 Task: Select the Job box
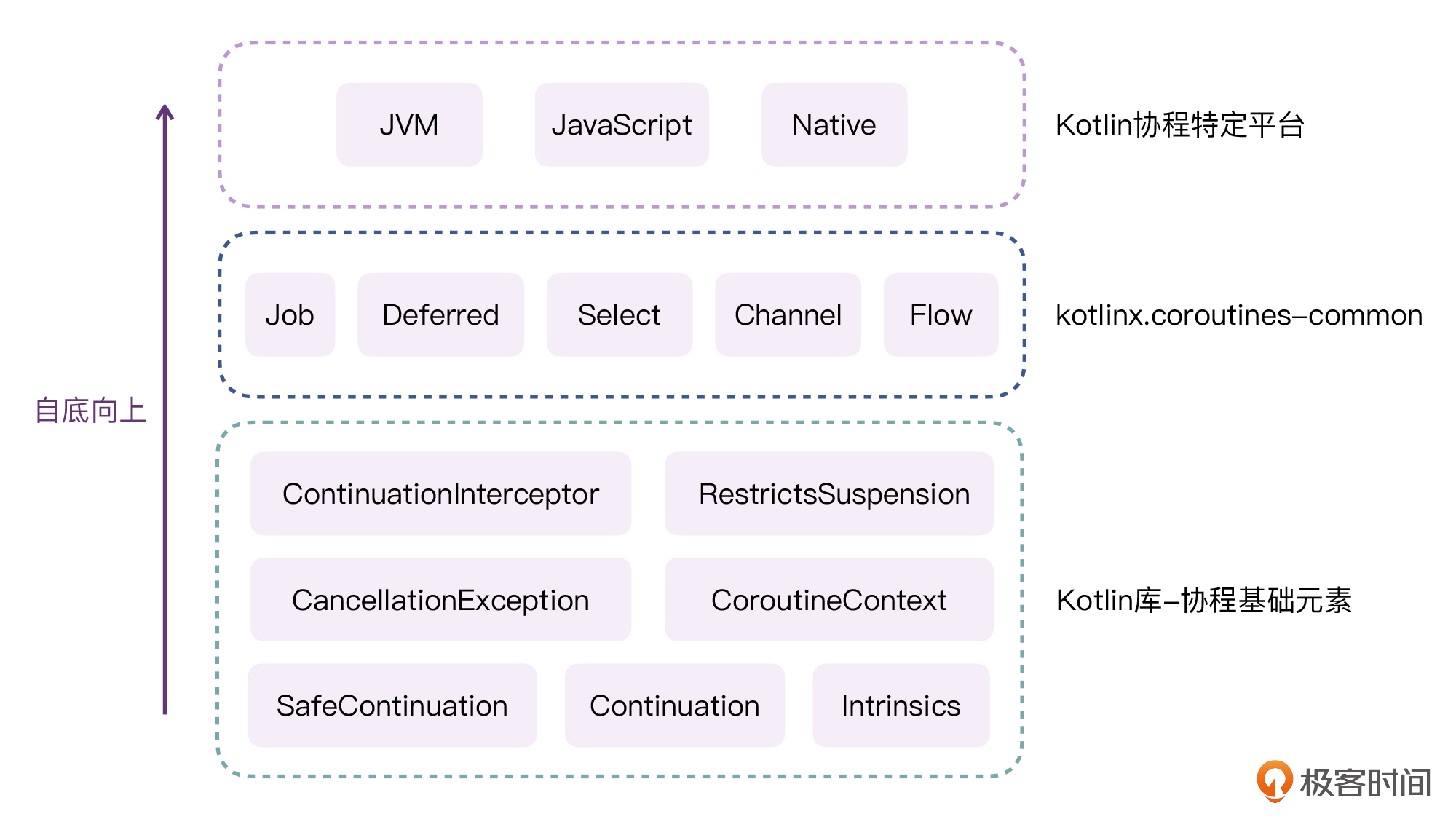tap(290, 314)
